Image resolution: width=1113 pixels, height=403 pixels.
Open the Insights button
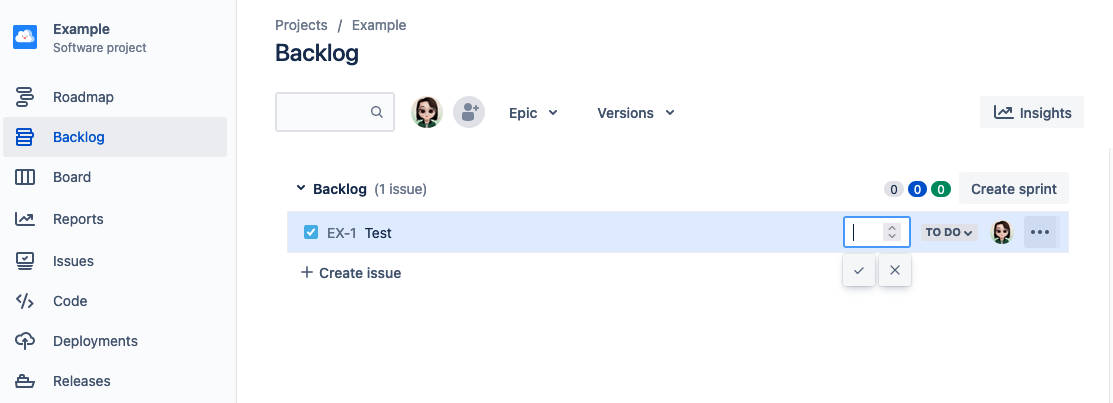(1032, 113)
